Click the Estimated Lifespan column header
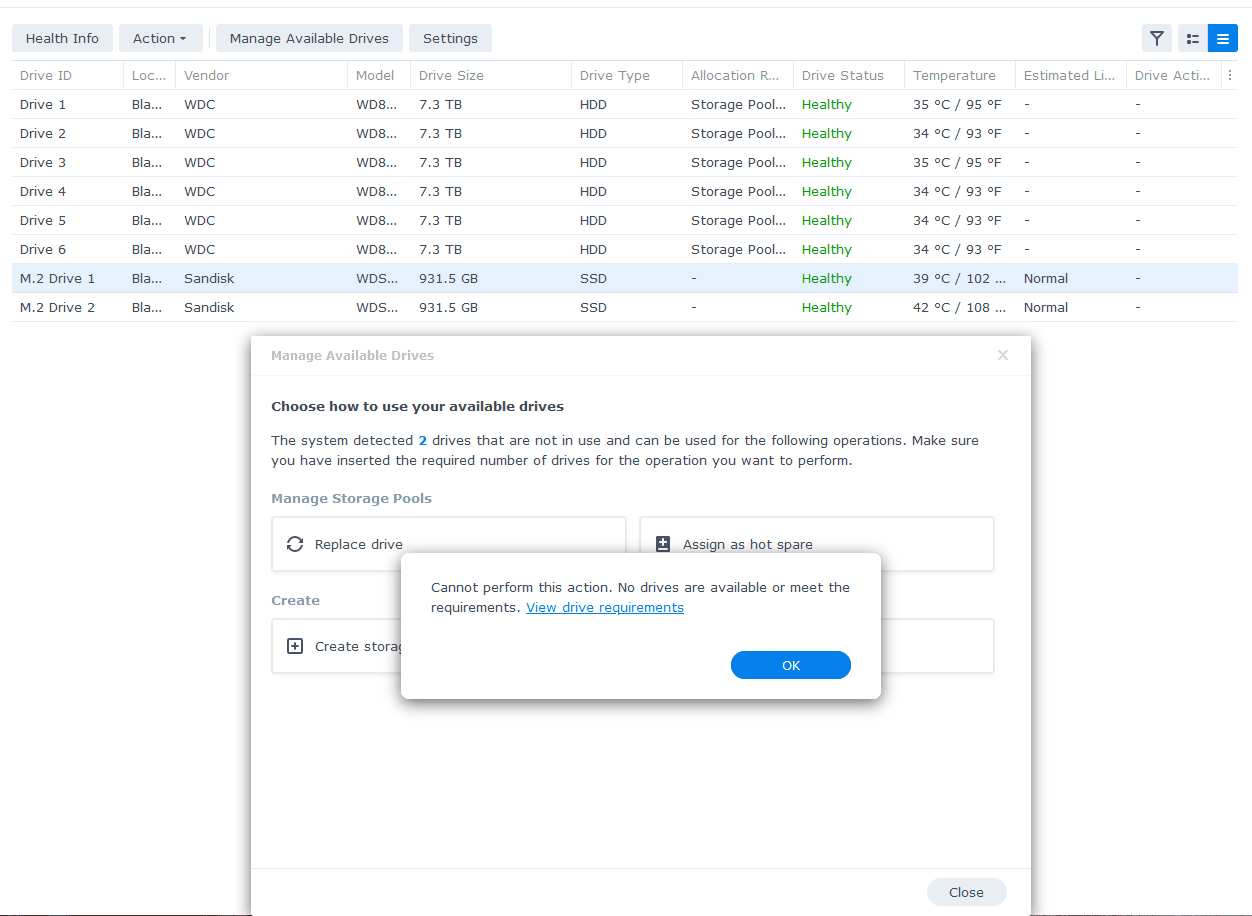Viewport: 1252px width, 916px height. point(1070,75)
